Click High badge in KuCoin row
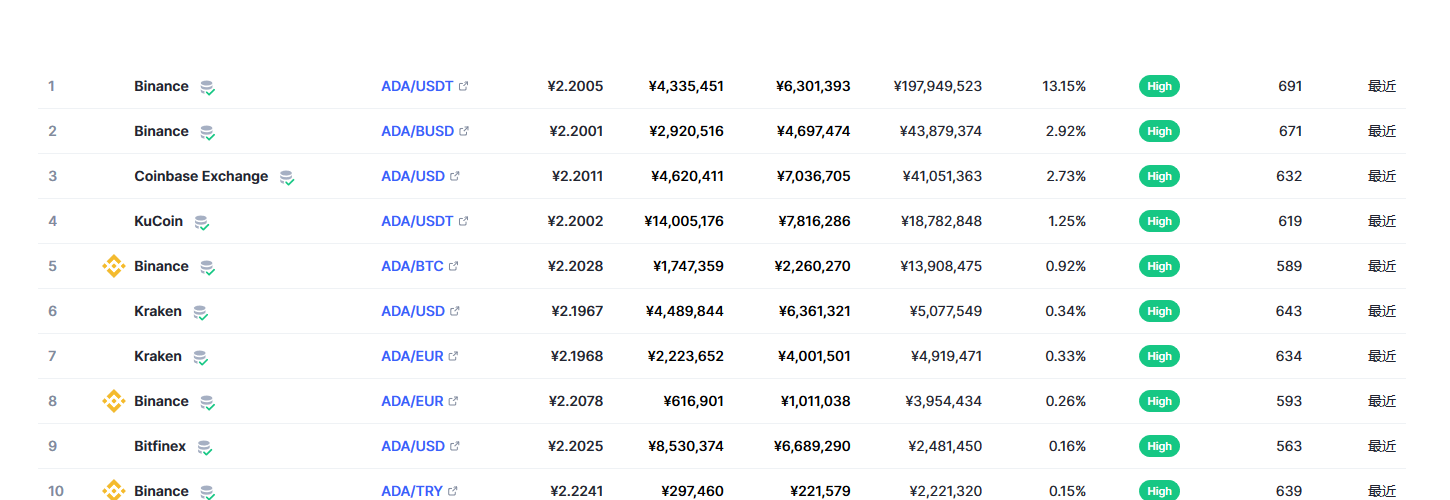The width and height of the screenshot is (1450, 500). click(x=1159, y=221)
